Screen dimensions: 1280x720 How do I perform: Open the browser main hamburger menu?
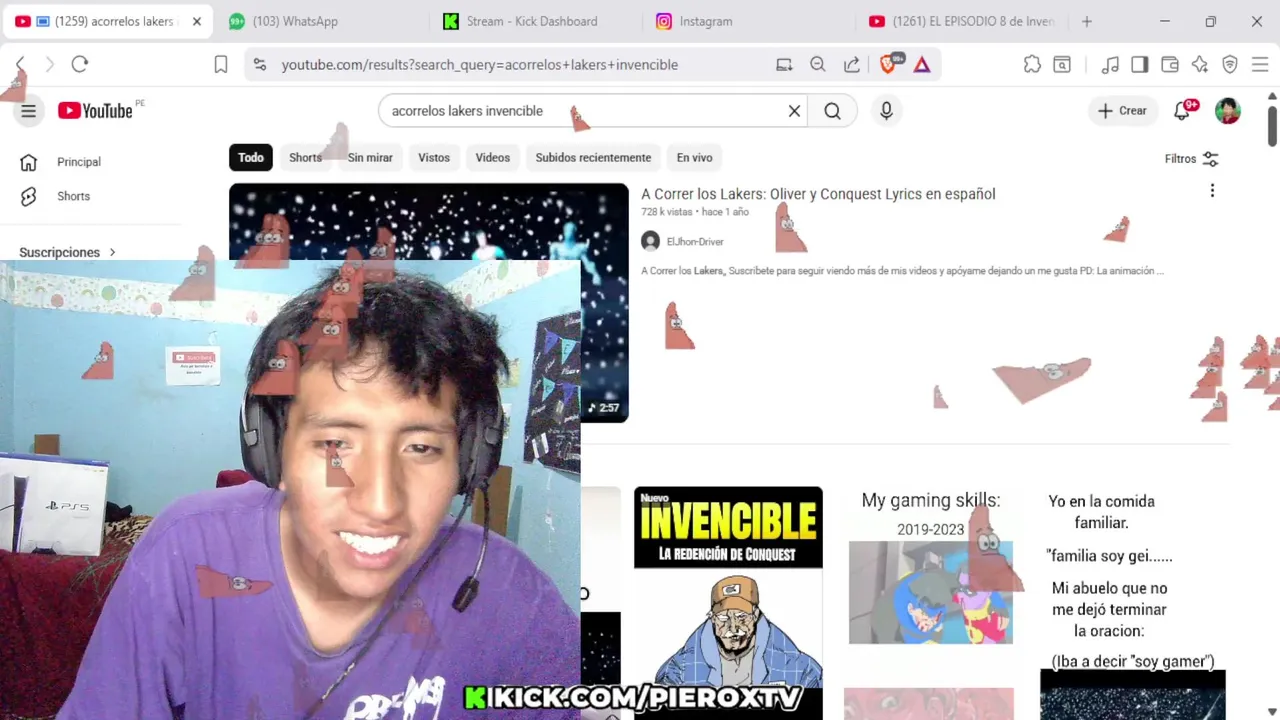click(1260, 65)
